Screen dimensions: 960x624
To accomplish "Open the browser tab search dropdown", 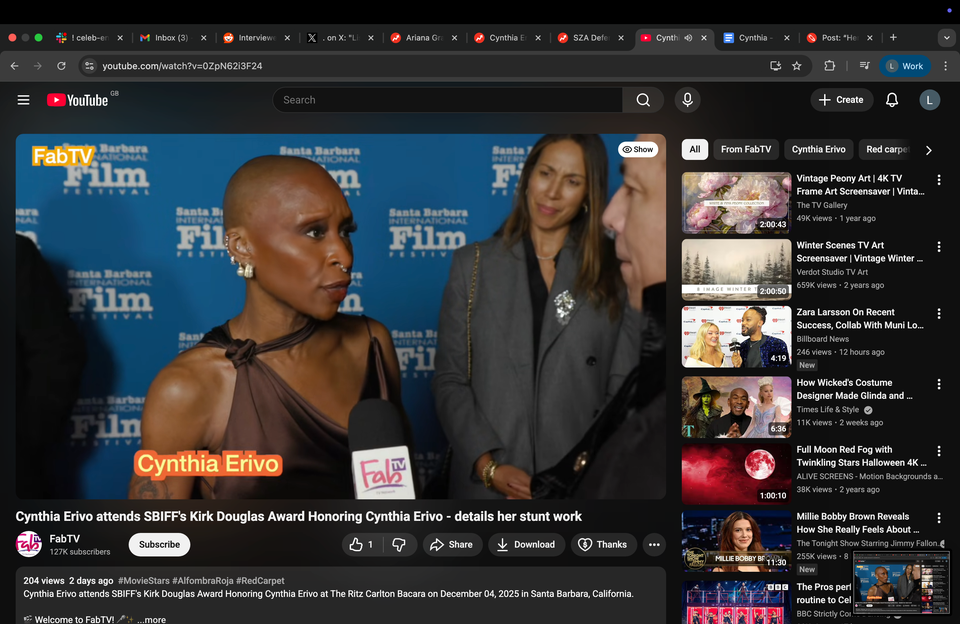I will [x=946, y=38].
